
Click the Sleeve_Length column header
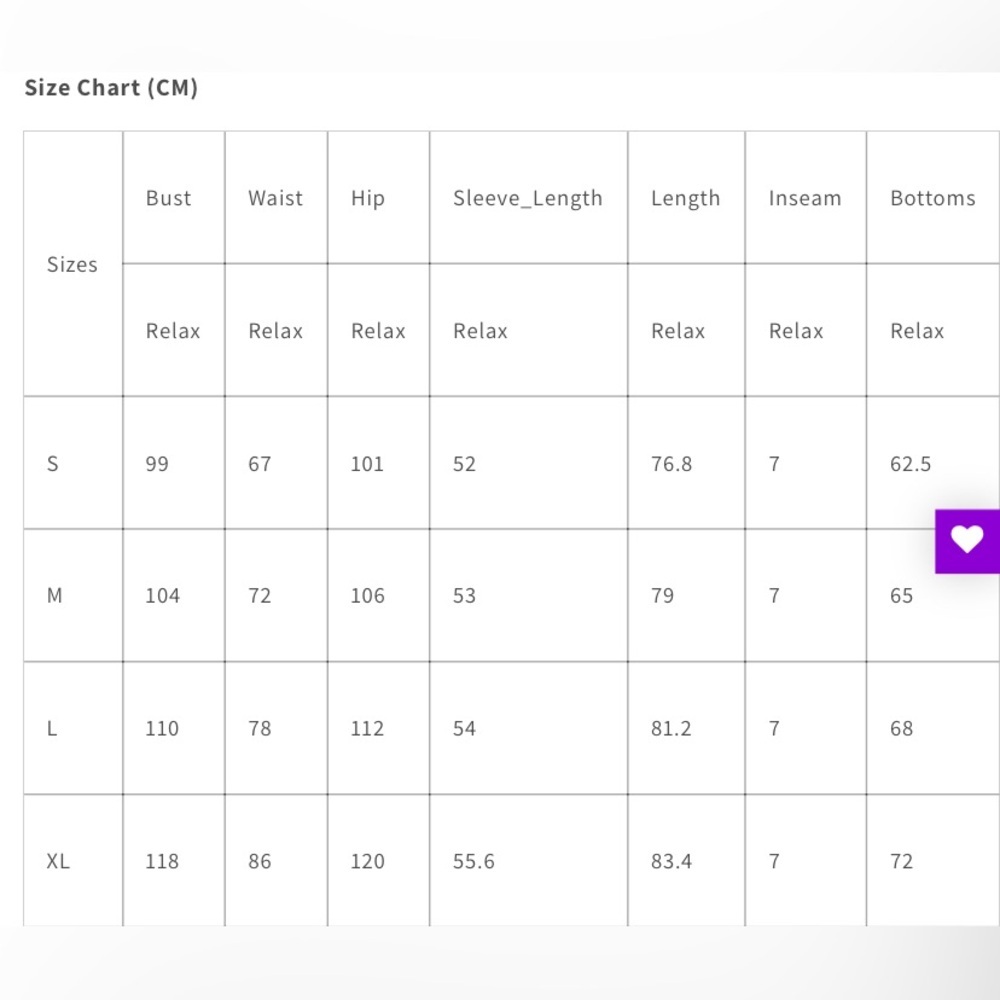point(527,198)
